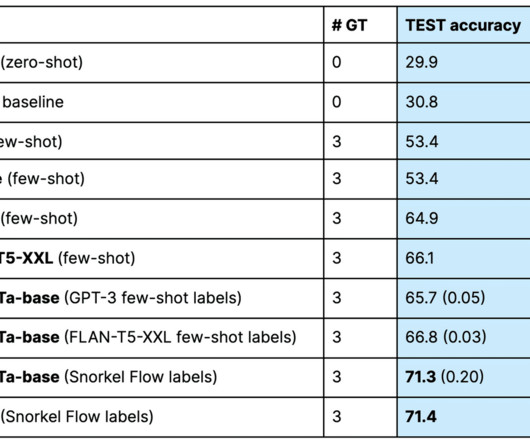This screenshot has width=530, height=442.
Task: Click the TEST accuracy column header
Action: [x=463, y=26]
